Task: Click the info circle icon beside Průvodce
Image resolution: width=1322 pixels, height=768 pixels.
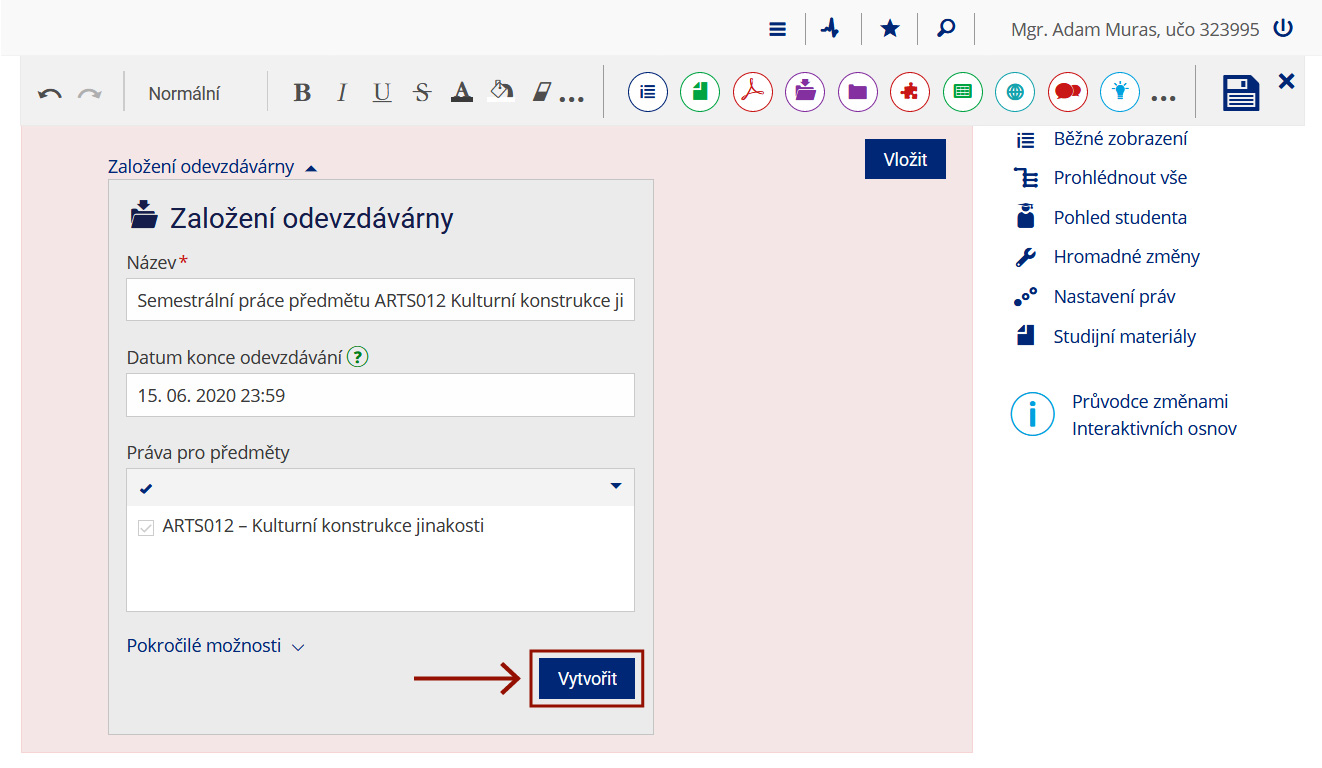Action: (x=1032, y=414)
